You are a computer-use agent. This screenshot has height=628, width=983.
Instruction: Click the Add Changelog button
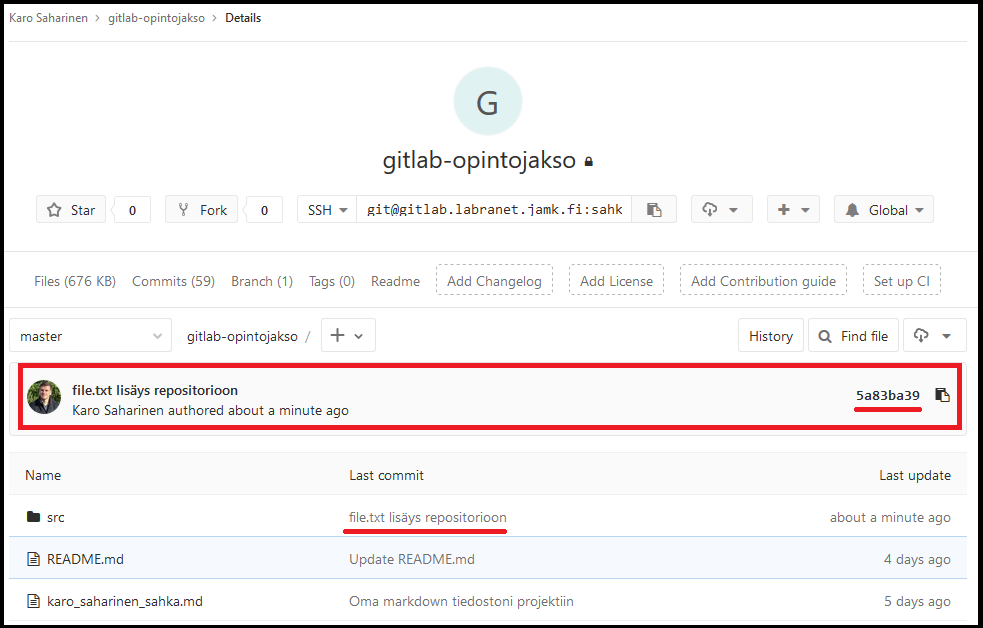pyautogui.click(x=494, y=281)
